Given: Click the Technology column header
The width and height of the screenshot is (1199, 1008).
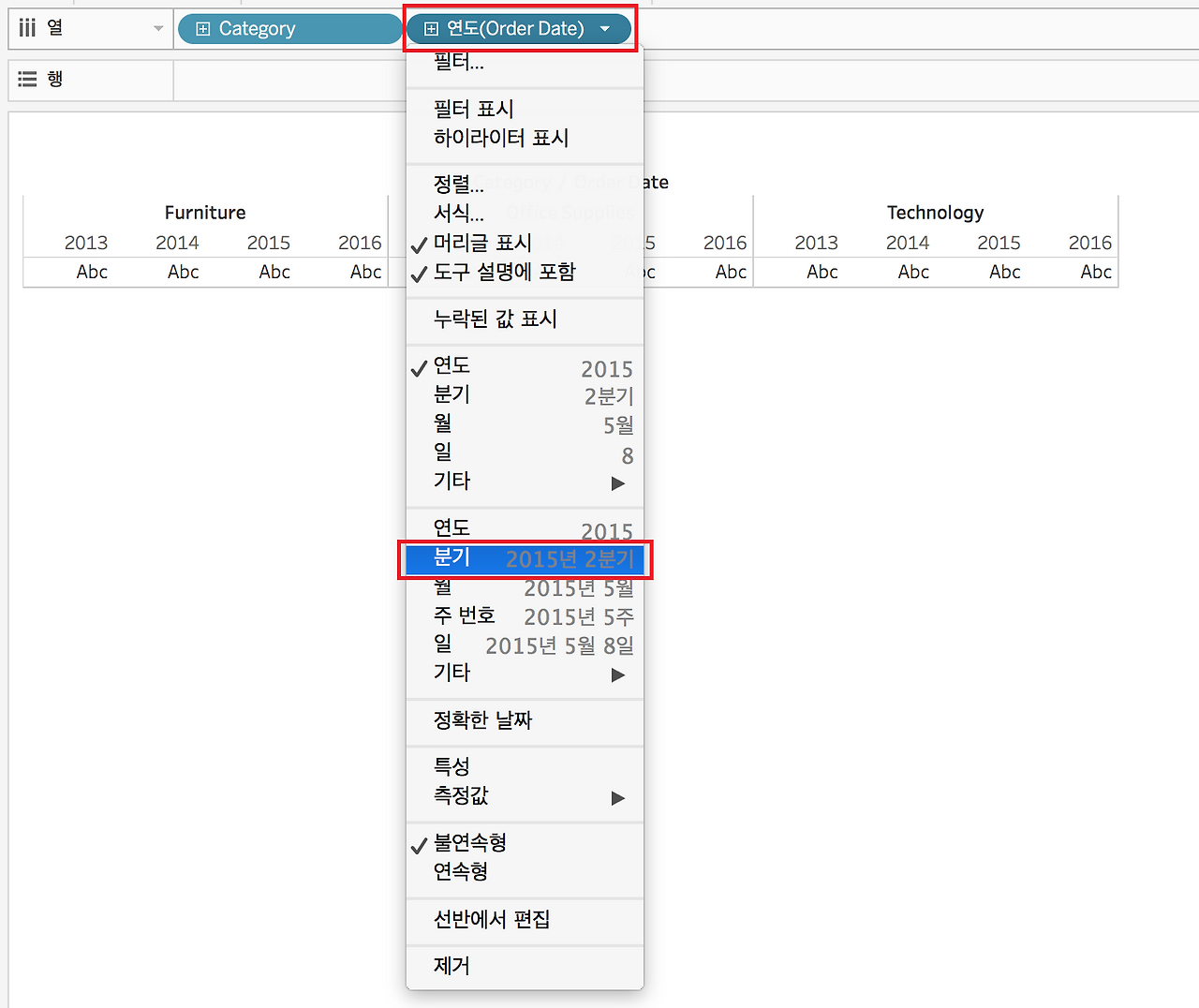Looking at the screenshot, I should coord(936,213).
